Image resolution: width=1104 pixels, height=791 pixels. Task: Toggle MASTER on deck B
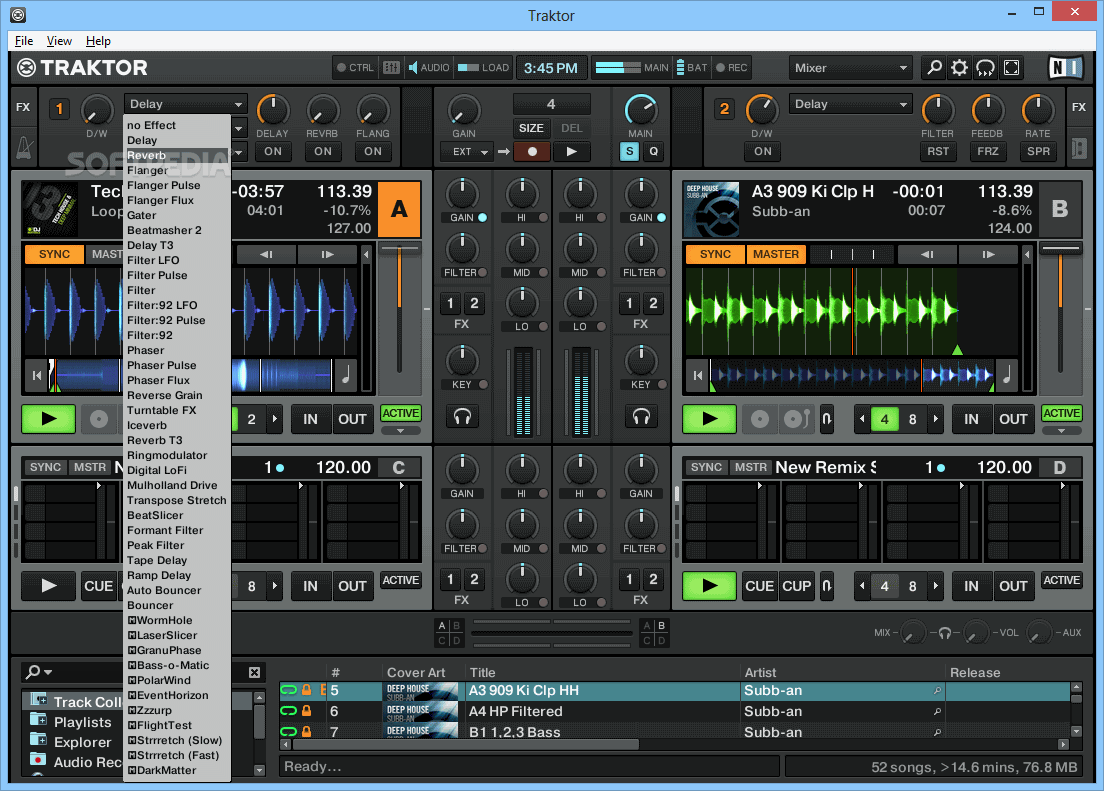(x=776, y=253)
